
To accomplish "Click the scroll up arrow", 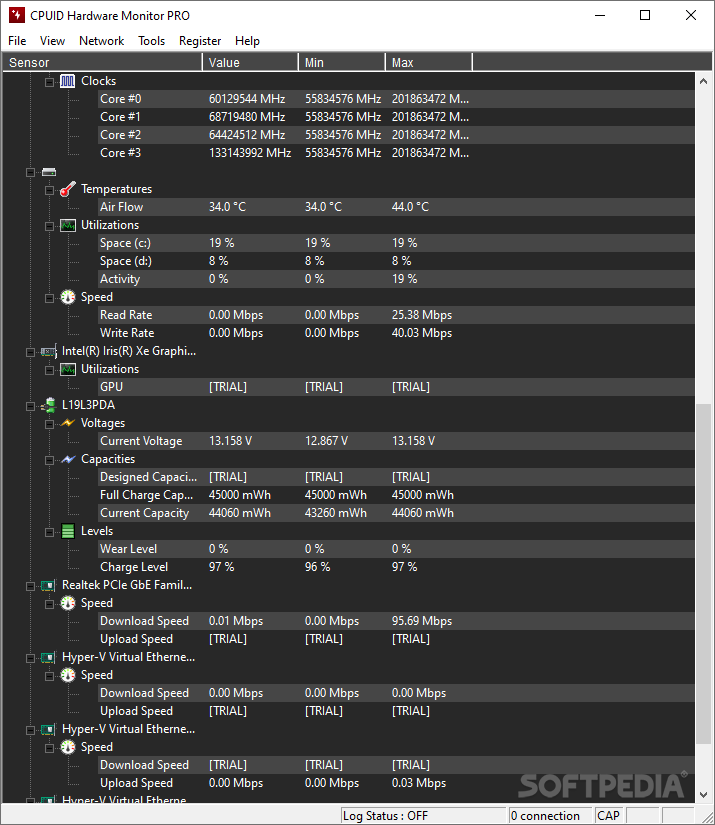I will (x=703, y=81).
